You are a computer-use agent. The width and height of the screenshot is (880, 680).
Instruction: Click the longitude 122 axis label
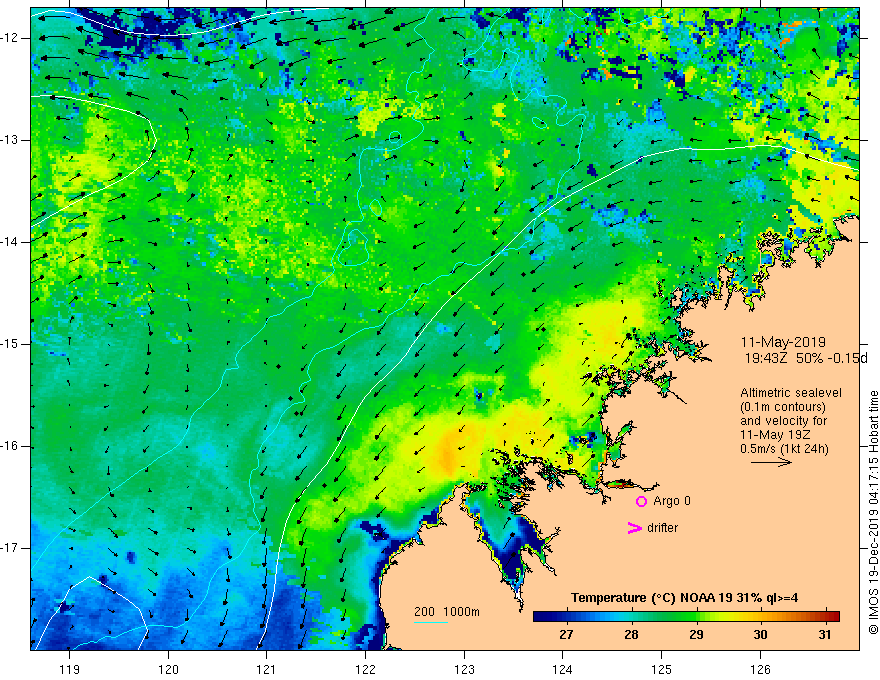point(365,669)
